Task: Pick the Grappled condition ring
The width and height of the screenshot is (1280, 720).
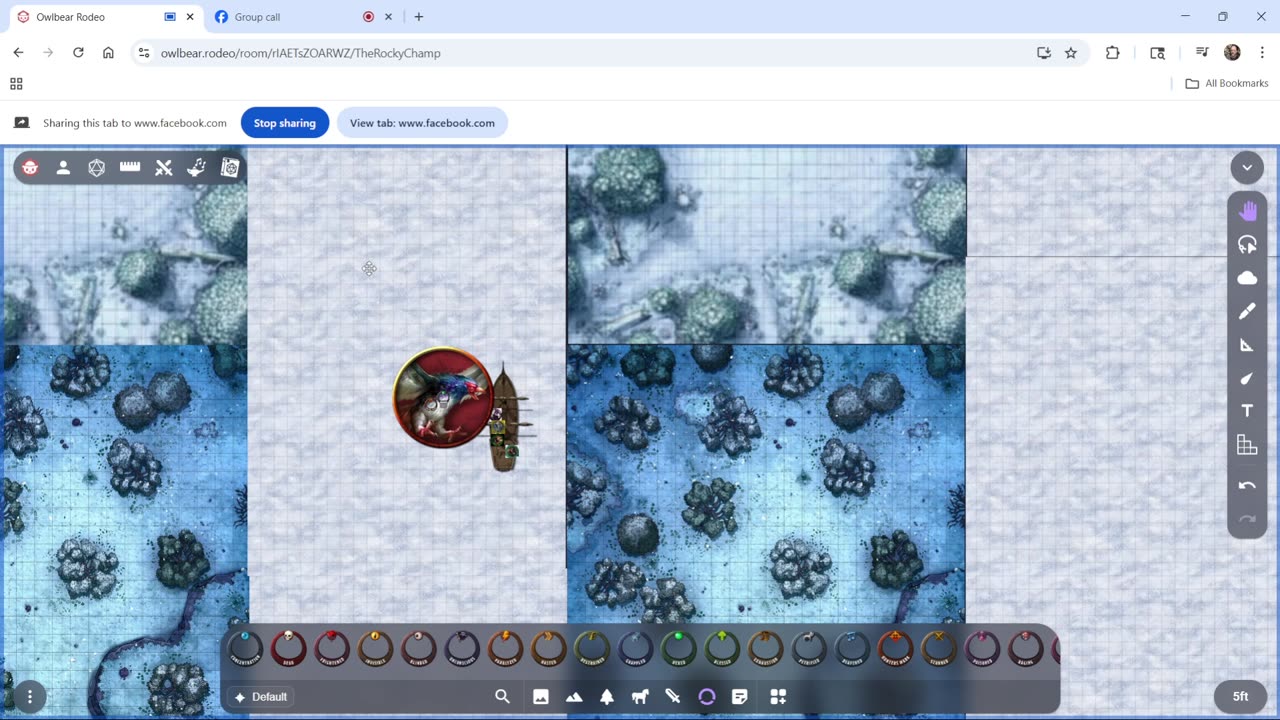Action: tap(635, 649)
